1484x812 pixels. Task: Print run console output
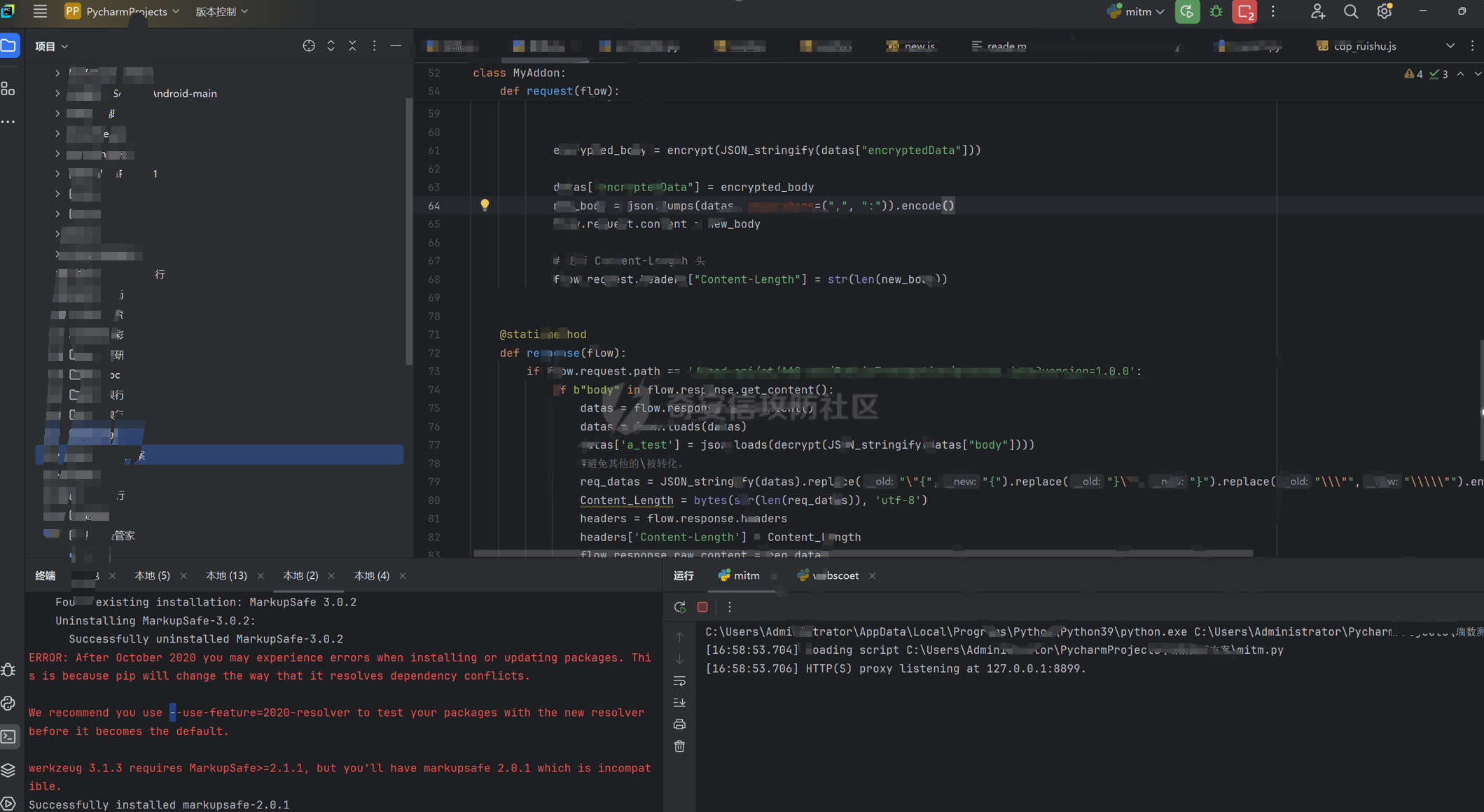pos(679,724)
